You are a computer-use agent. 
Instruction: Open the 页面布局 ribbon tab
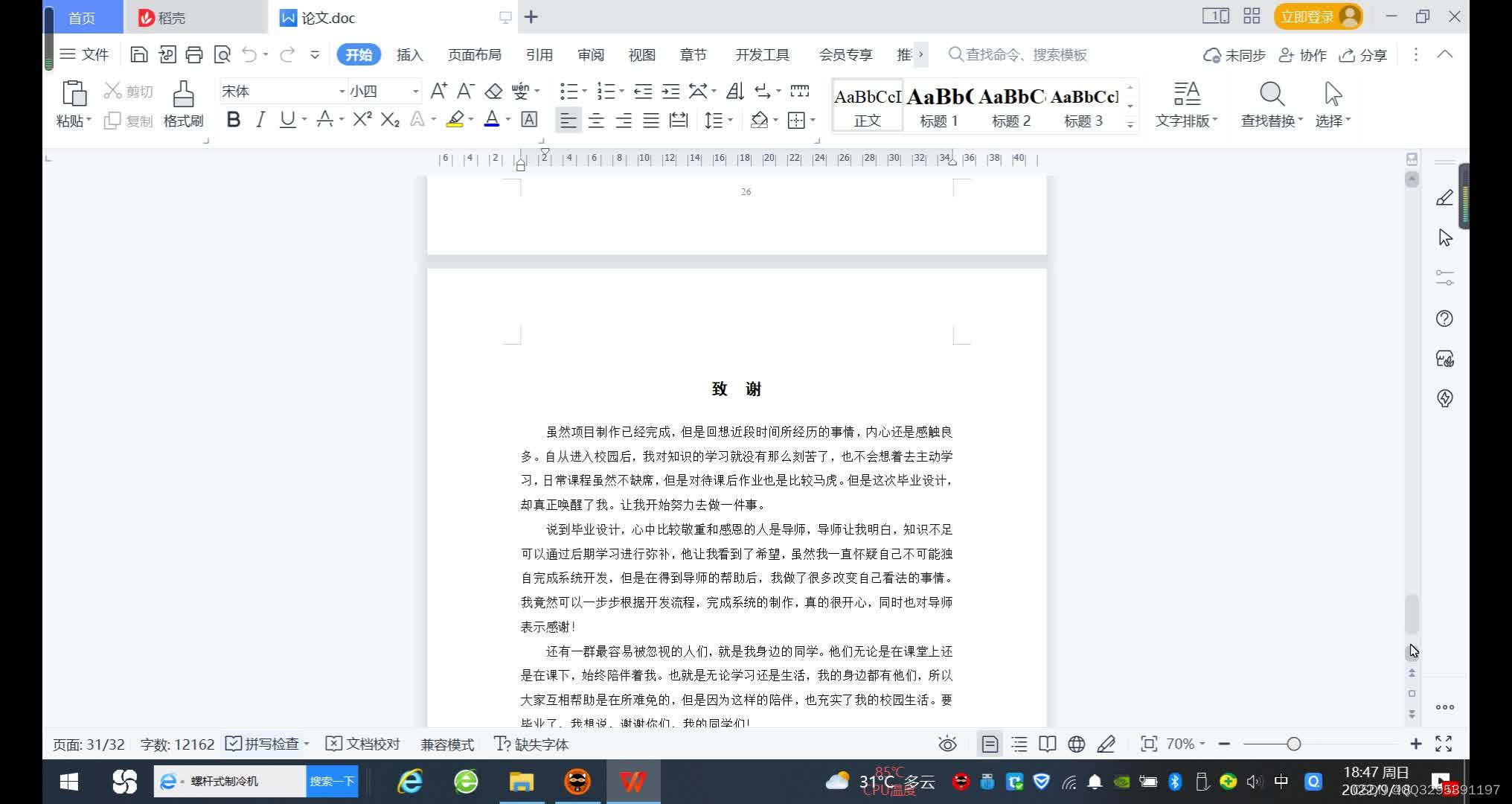(x=475, y=55)
